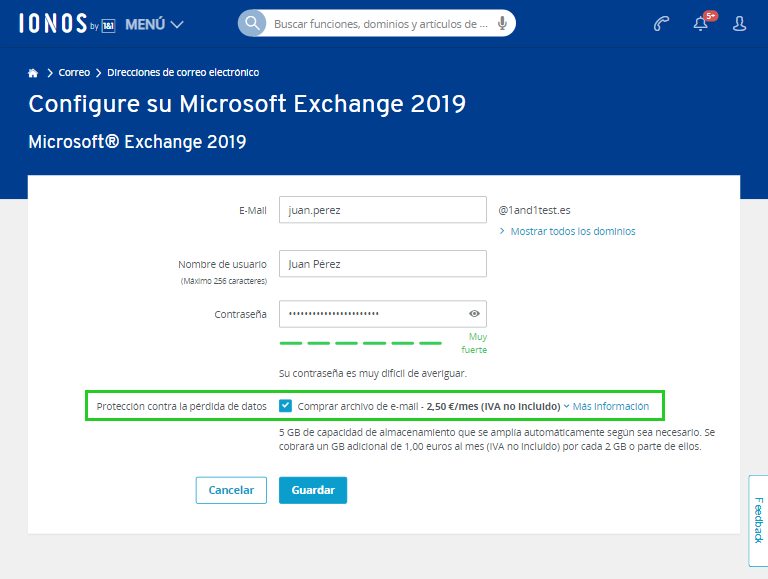The image size is (768, 579).
Task: Open Correo breadcrumb item
Action: point(74,72)
